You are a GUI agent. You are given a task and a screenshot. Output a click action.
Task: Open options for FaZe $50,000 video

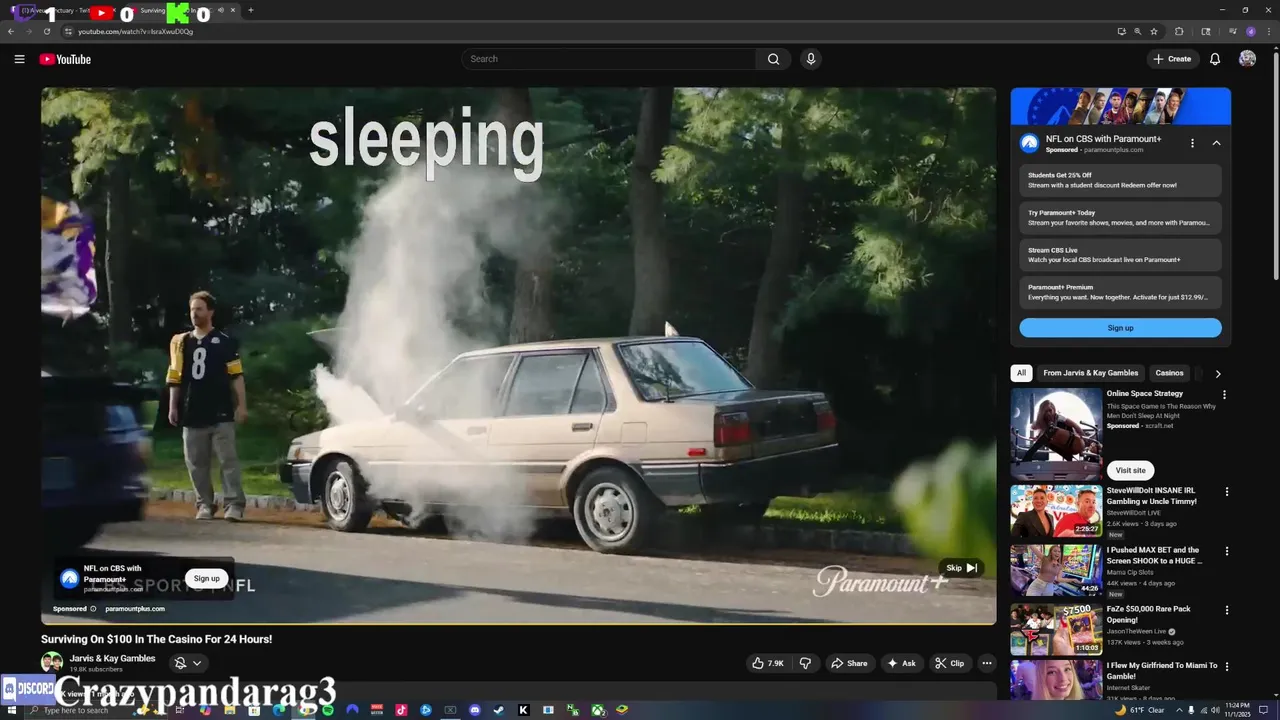pyautogui.click(x=1227, y=610)
